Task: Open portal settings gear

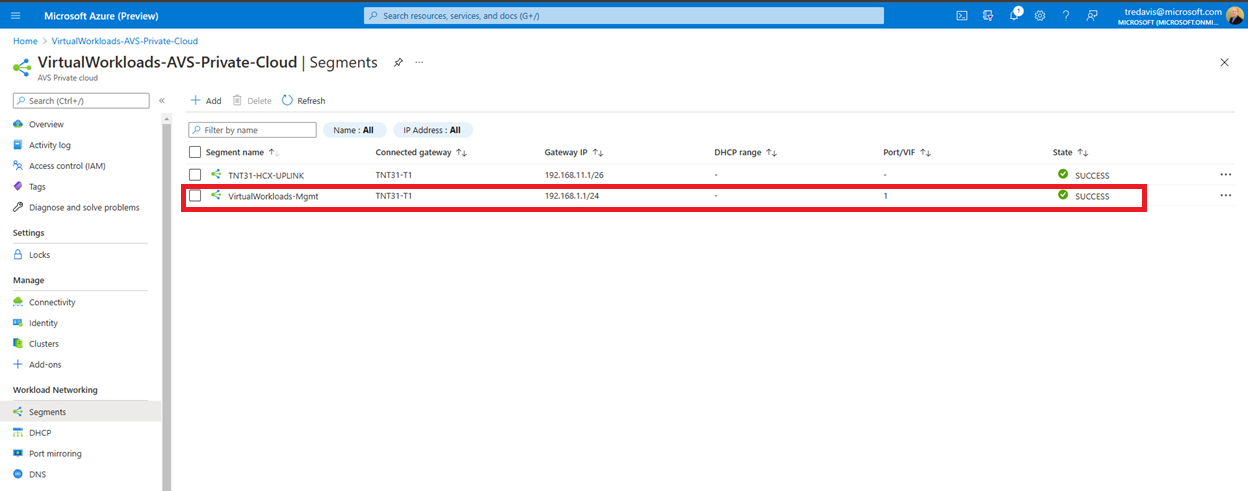Action: pos(1040,15)
